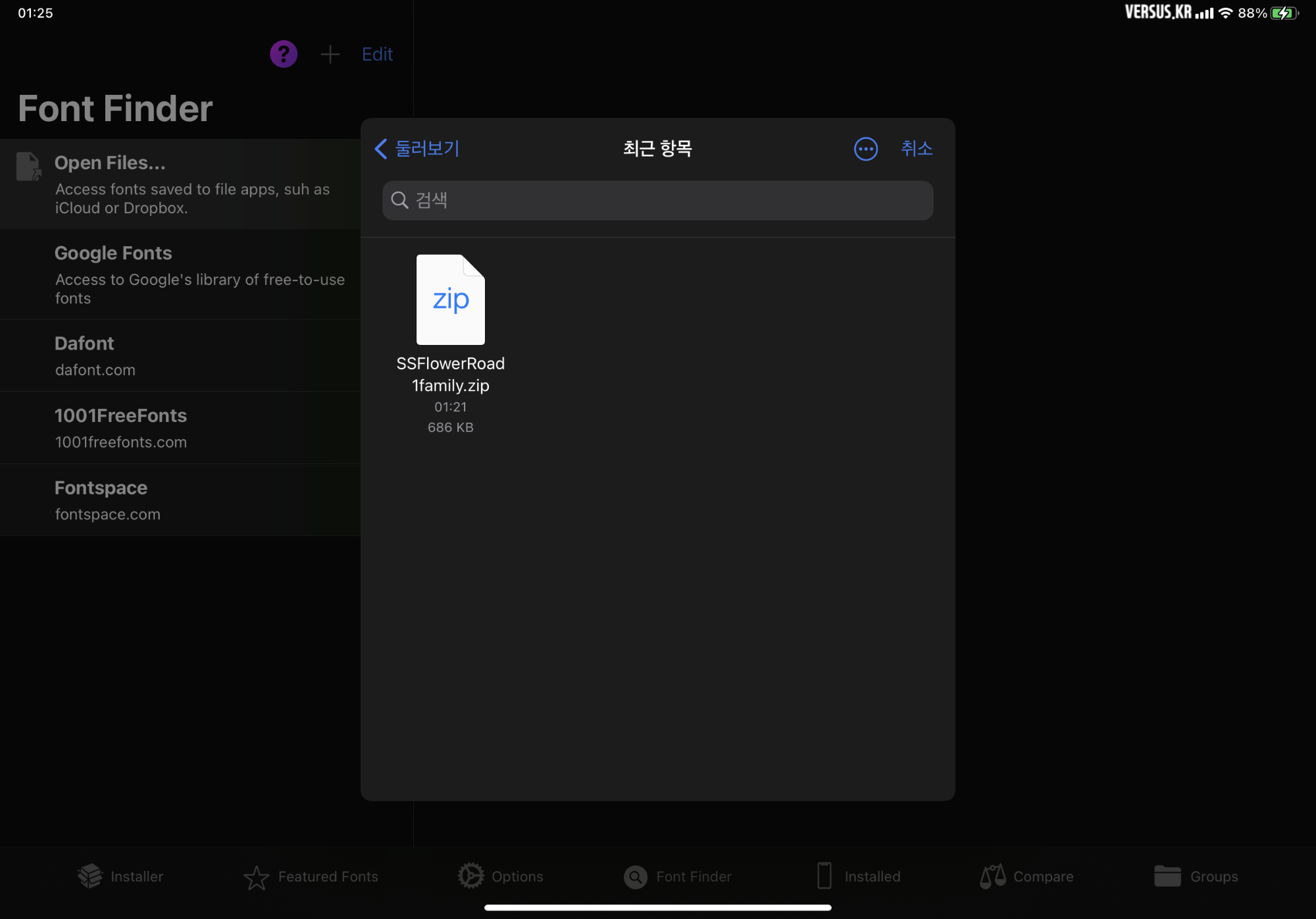Focus the 검색 search field

(657, 200)
